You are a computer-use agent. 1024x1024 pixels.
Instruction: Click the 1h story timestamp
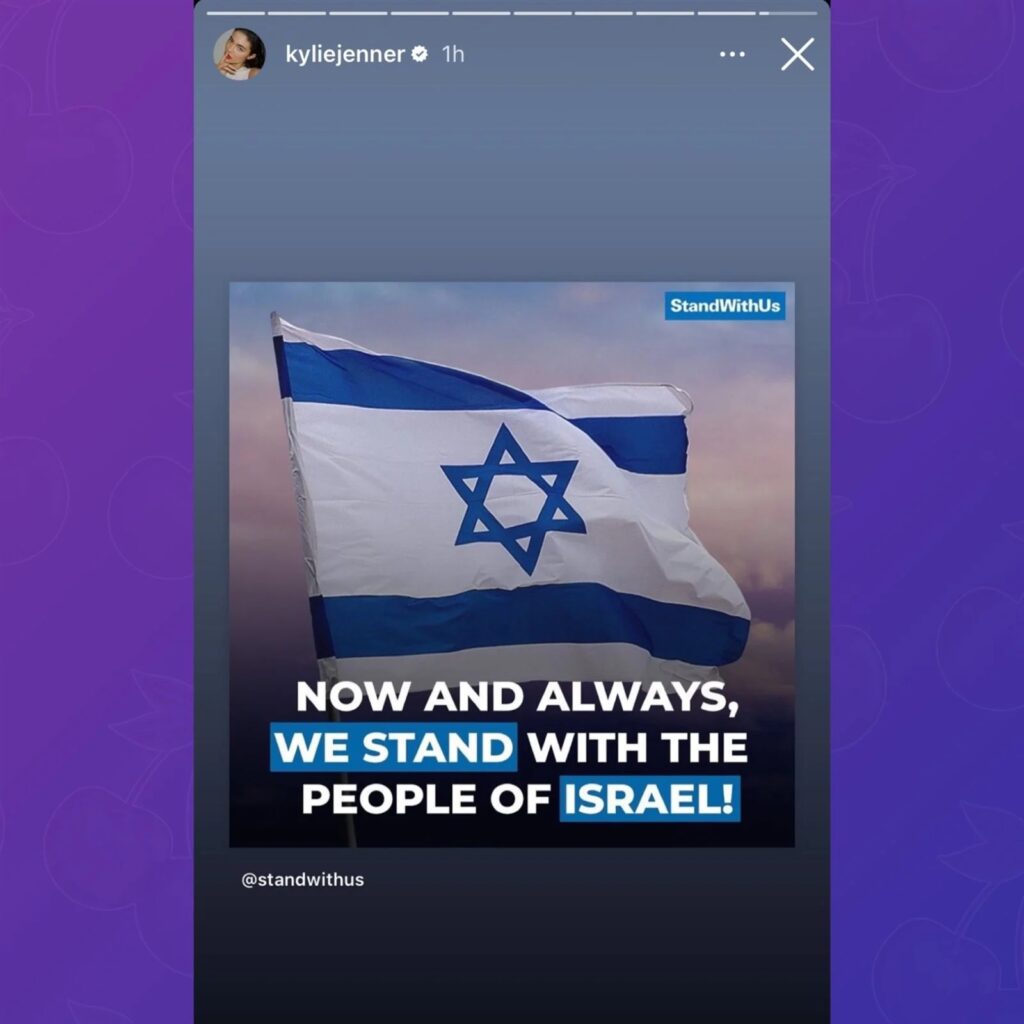[x=453, y=54]
